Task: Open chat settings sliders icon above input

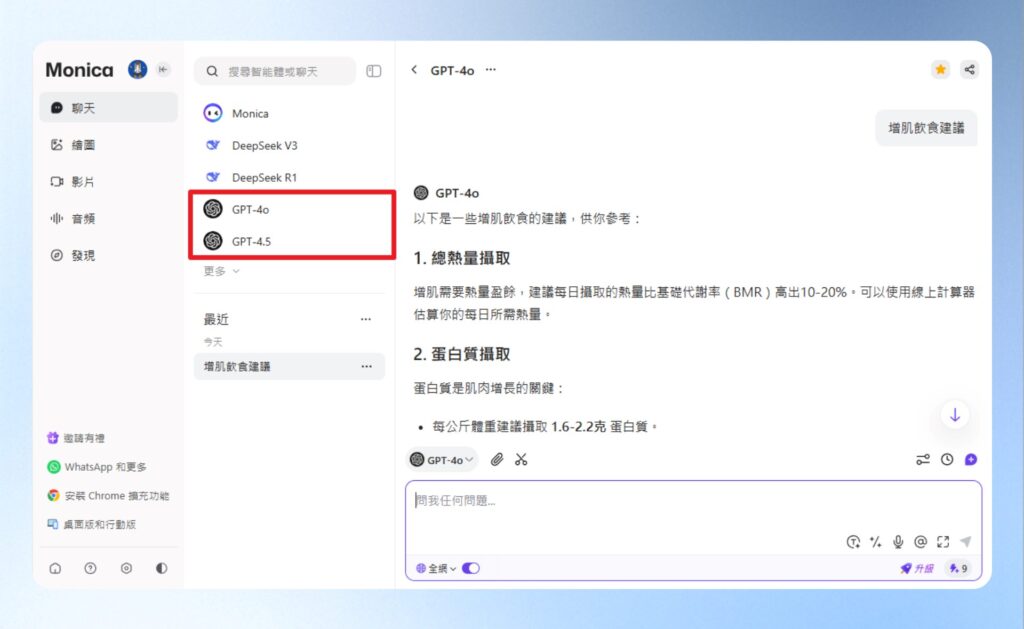Action: pos(923,460)
